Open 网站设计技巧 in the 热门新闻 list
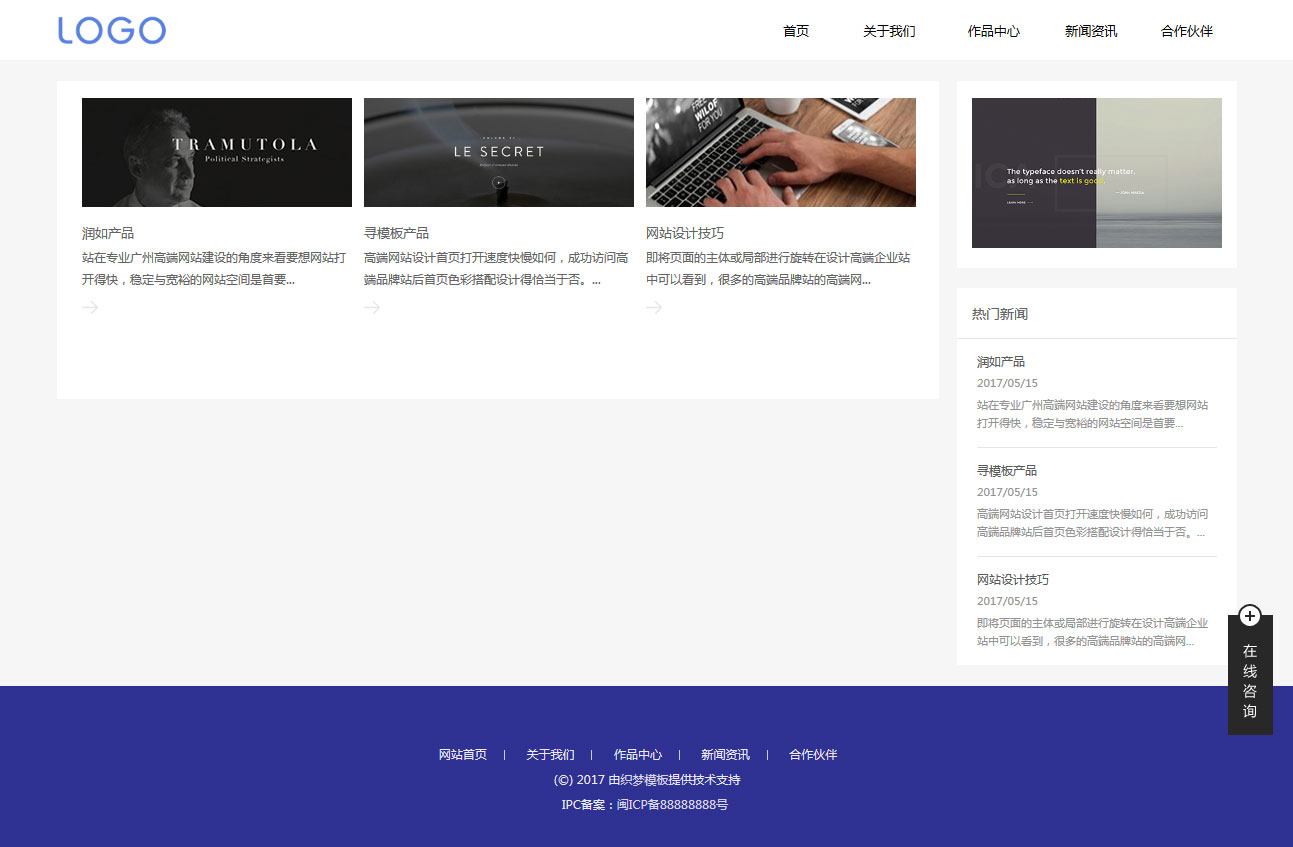Image resolution: width=1293 pixels, height=847 pixels. coord(1013,580)
